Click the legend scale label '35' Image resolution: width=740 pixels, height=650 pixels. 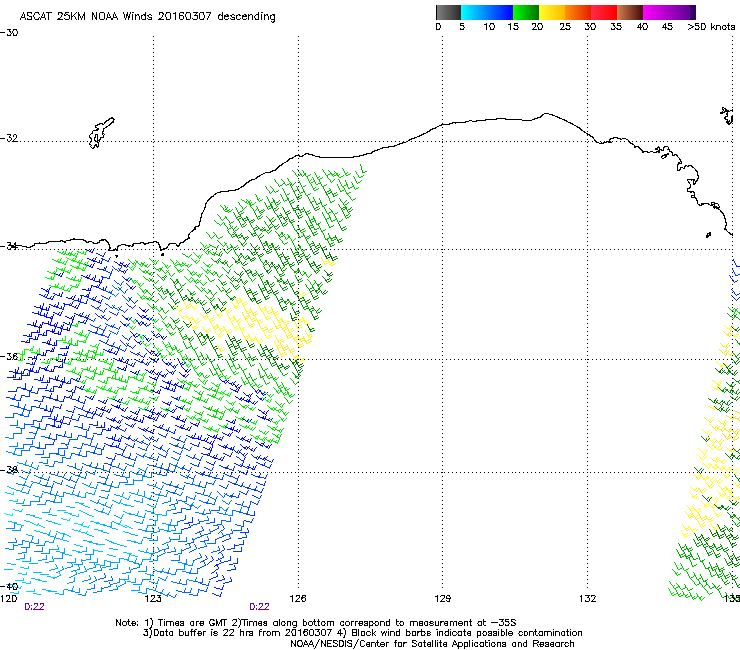(616, 27)
